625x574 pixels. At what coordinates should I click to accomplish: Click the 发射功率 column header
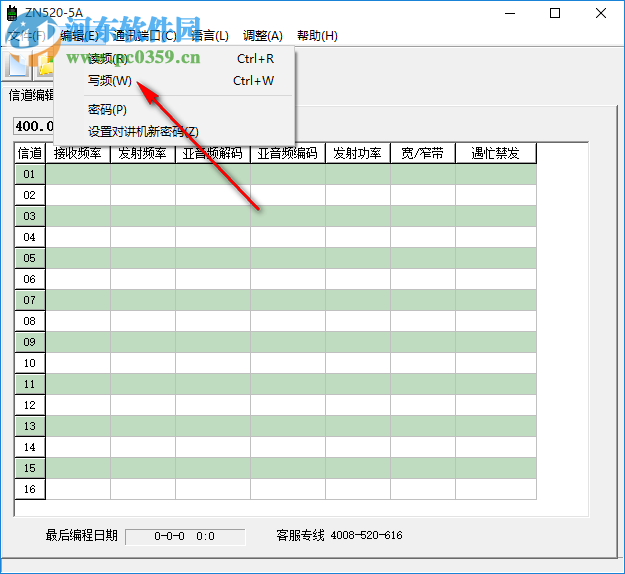(358, 153)
